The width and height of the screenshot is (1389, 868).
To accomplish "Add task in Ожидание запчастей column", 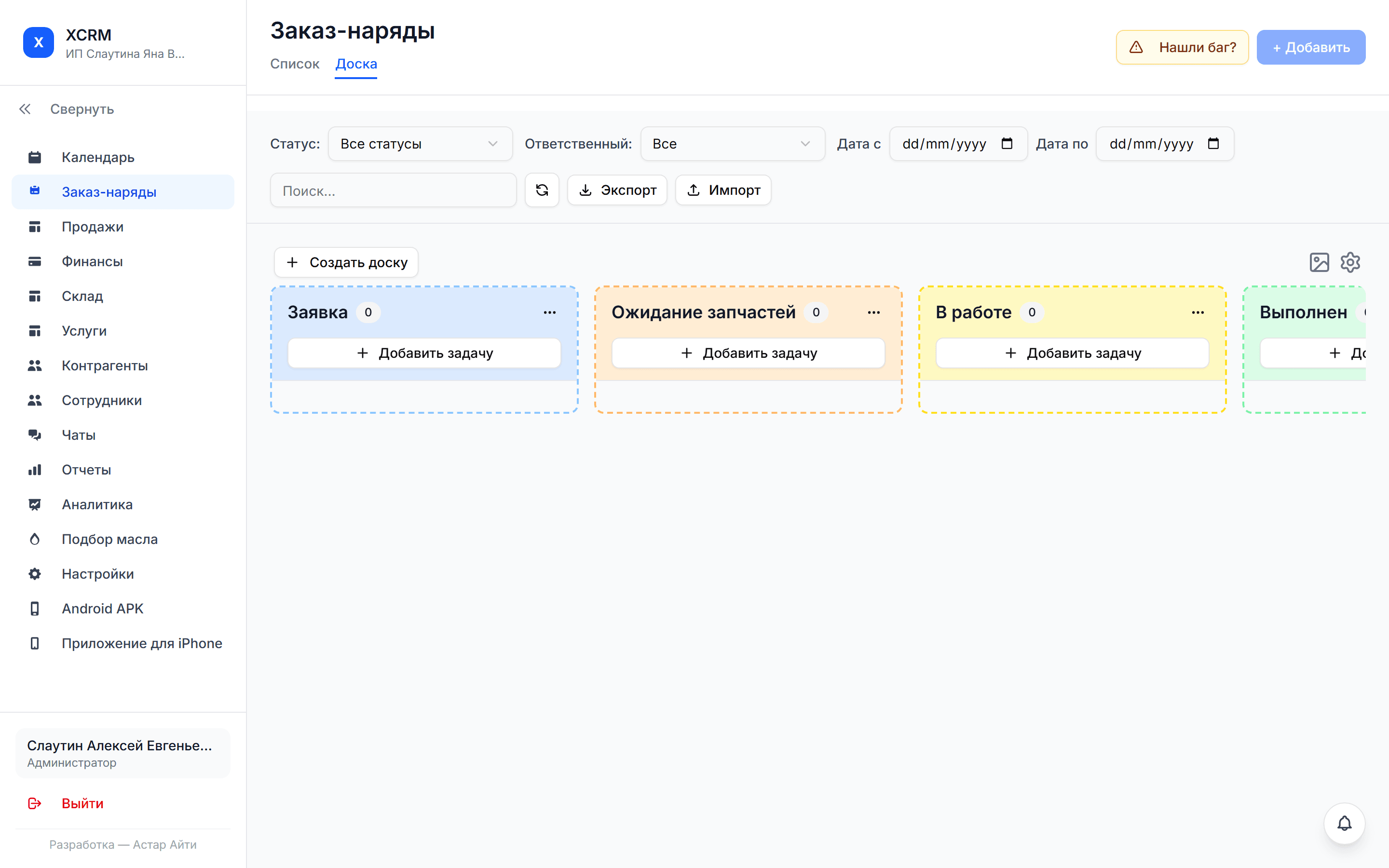I will (749, 353).
